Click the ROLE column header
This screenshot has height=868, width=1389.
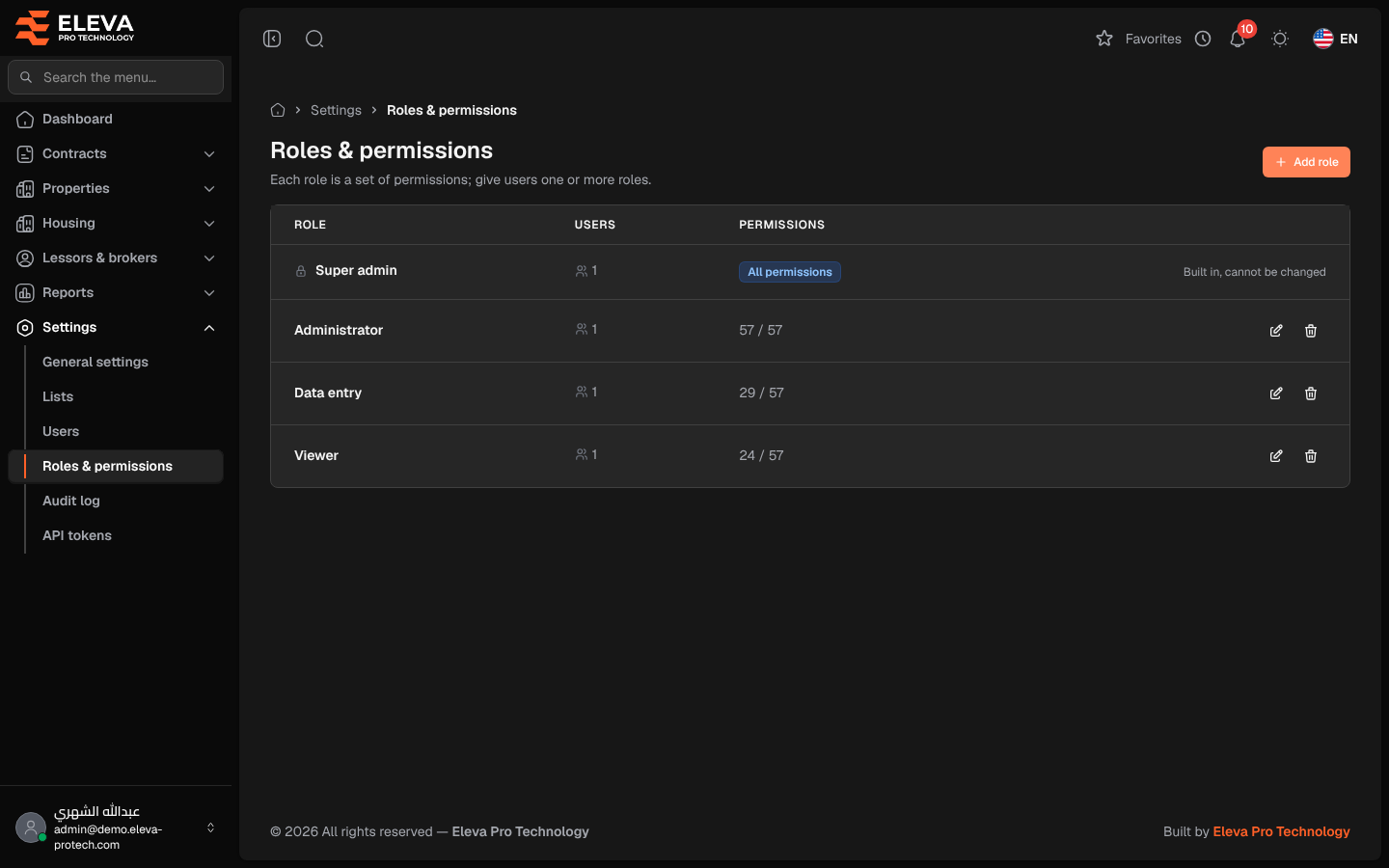310,225
